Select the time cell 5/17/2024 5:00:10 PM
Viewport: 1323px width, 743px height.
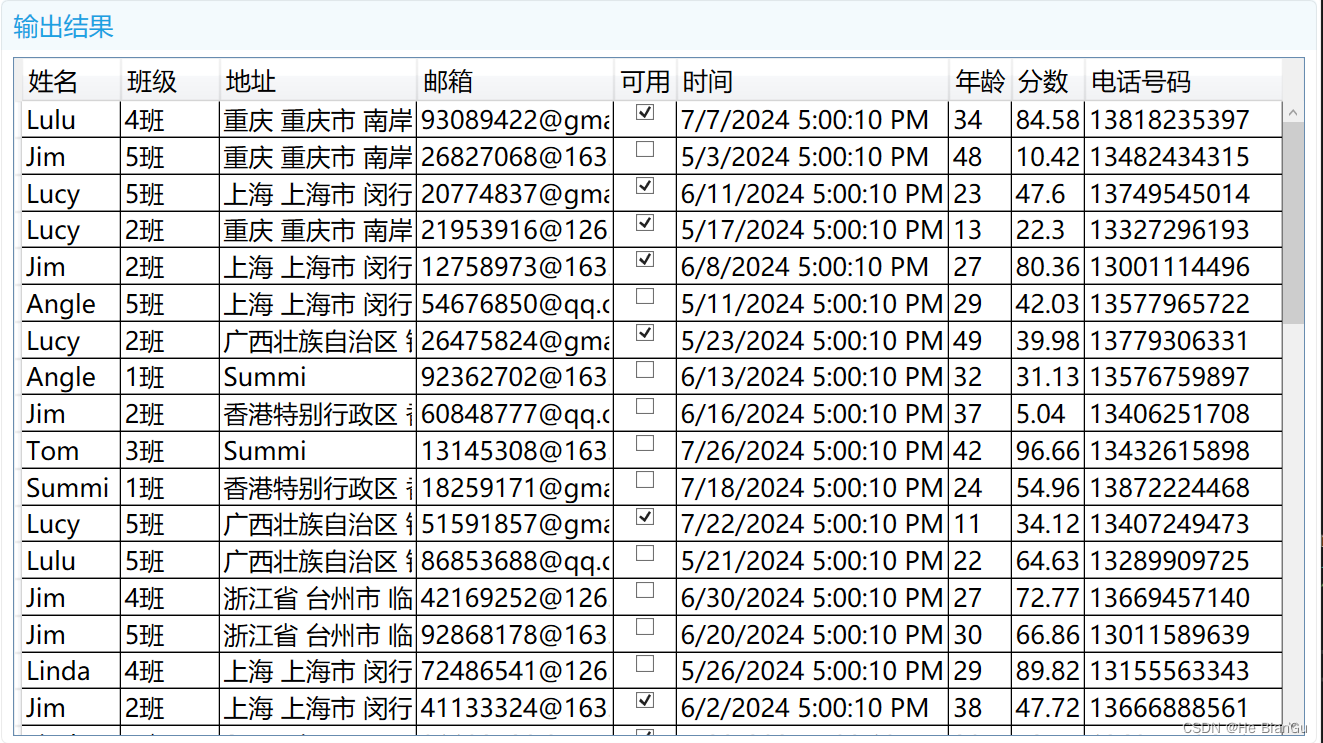pos(812,230)
